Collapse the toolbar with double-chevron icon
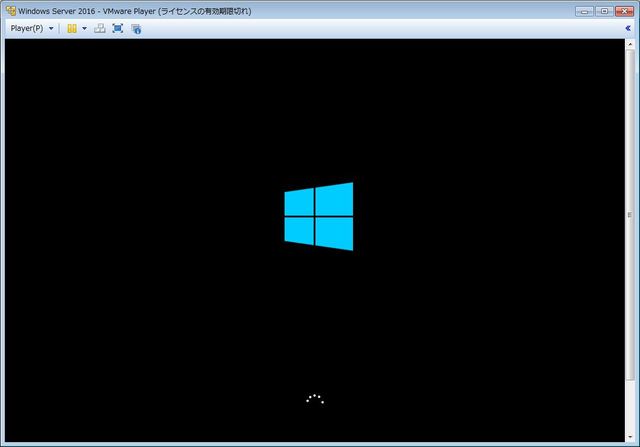This screenshot has height=447, width=640. (x=628, y=28)
